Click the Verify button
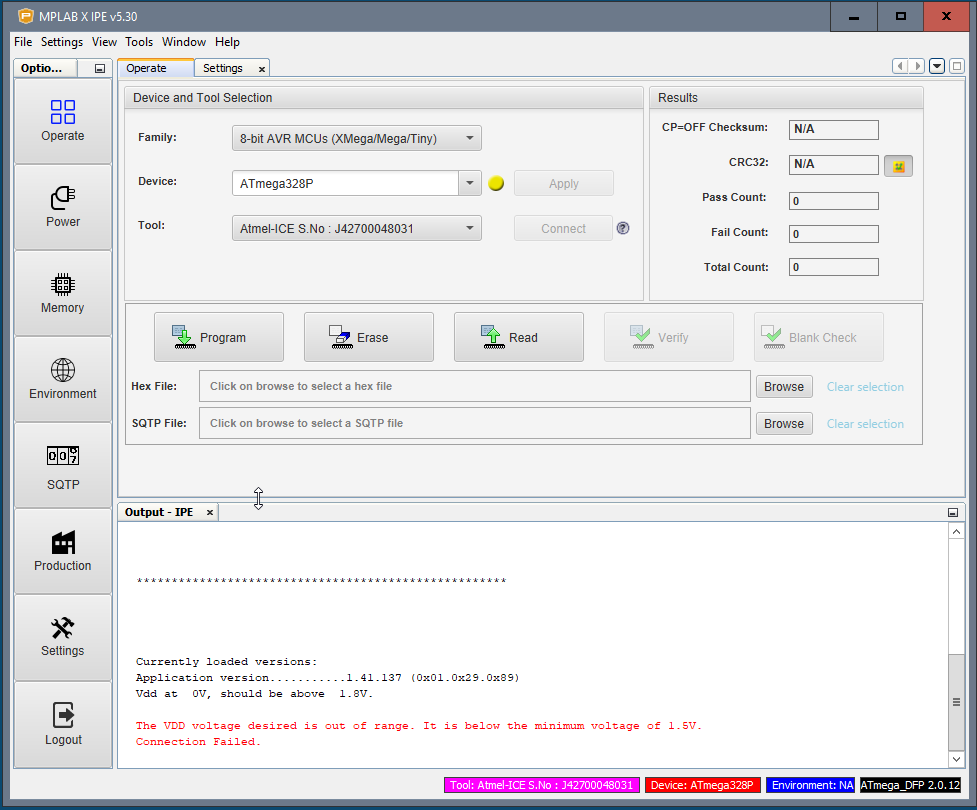Screen dimensions: 977x810 669,337
